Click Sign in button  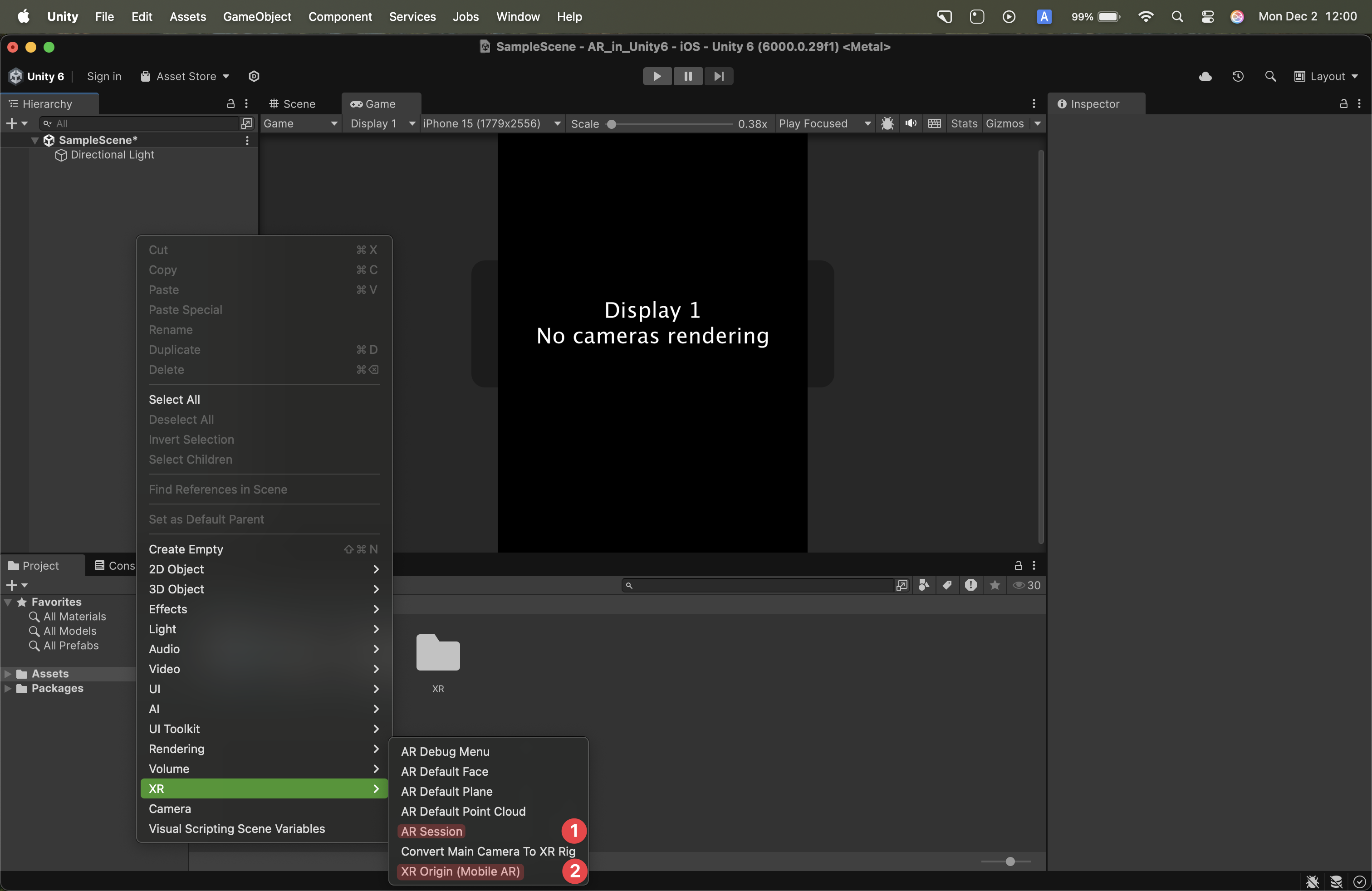point(104,77)
